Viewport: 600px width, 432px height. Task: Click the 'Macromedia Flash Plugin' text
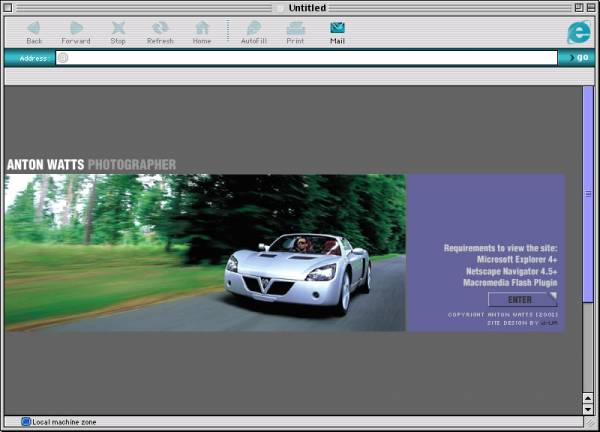coord(510,283)
